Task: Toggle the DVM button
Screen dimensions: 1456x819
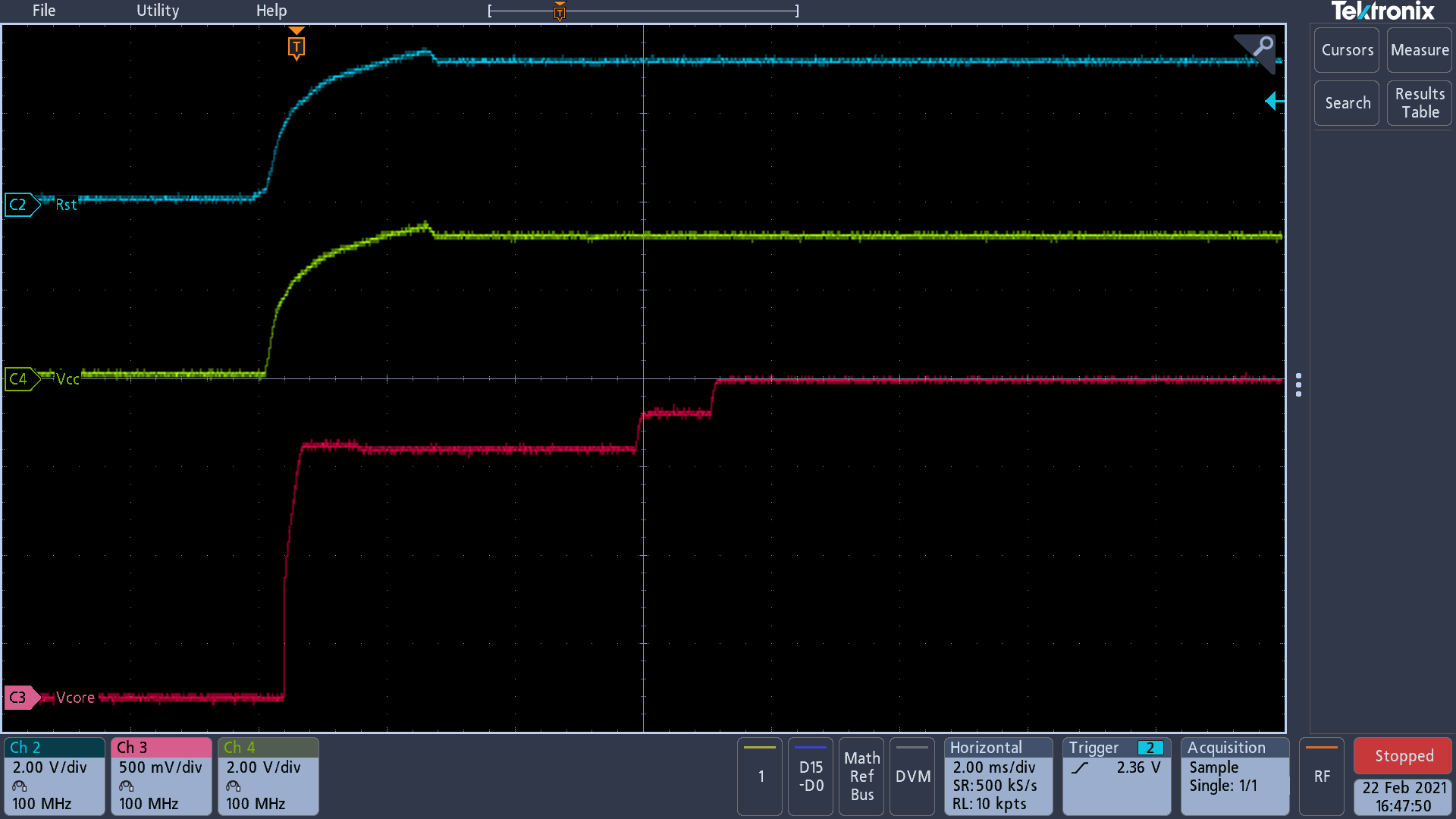Action: click(912, 777)
